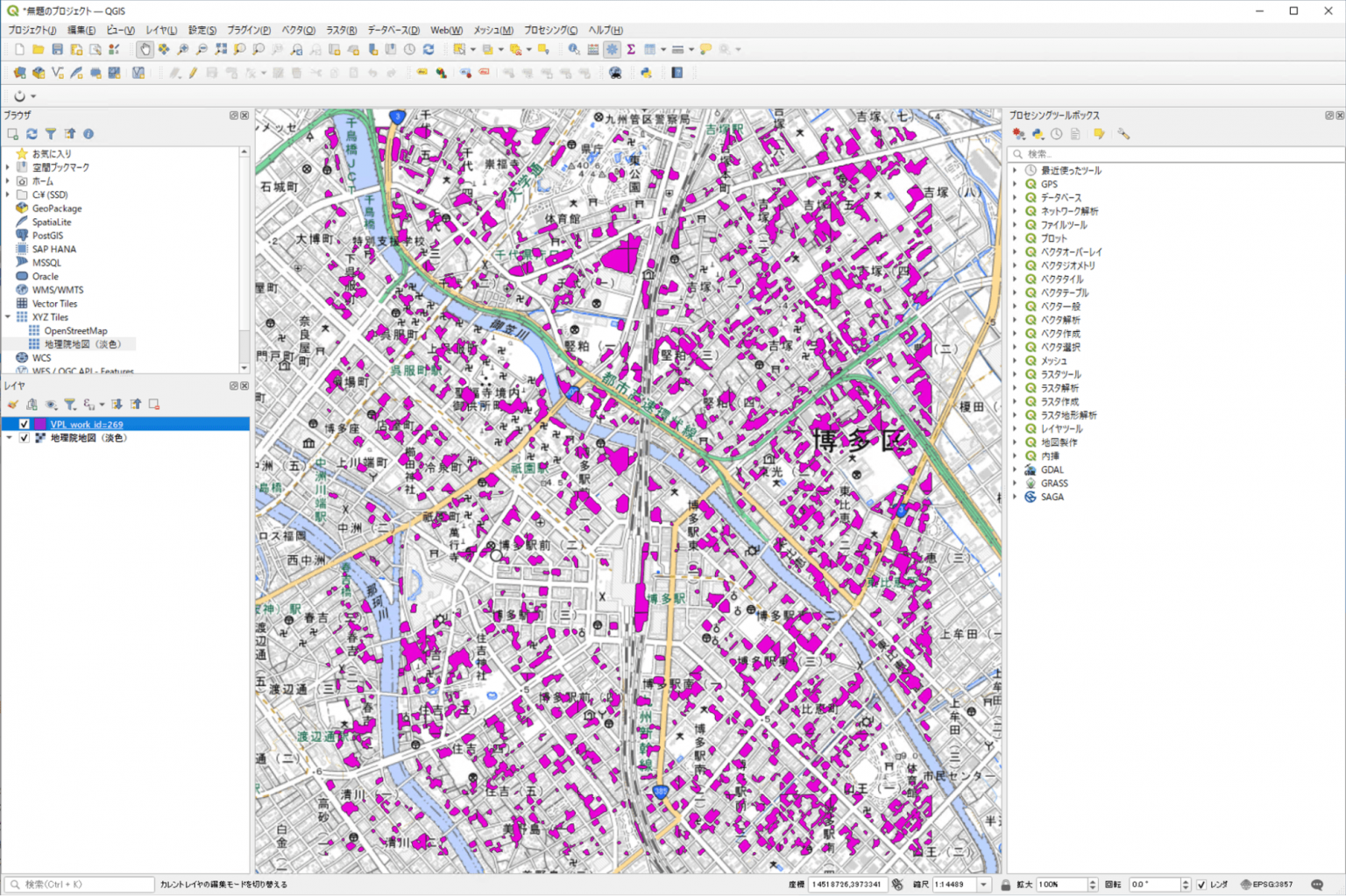The image size is (1346, 896).
Task: Select the WMS/WMTS browser entry
Action: [x=58, y=290]
